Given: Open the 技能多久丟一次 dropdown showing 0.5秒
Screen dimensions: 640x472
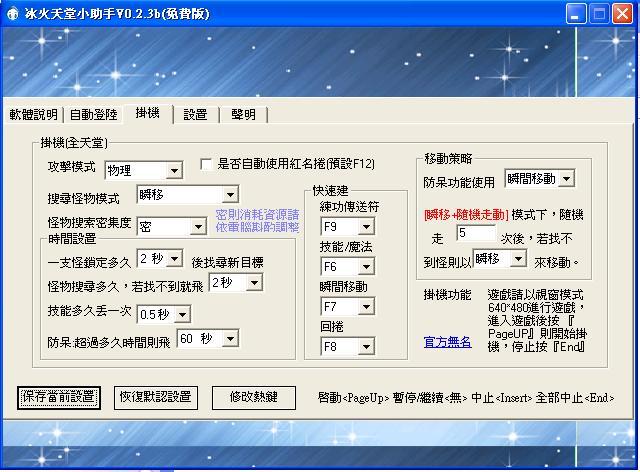Looking at the screenshot, I should tap(164, 314).
